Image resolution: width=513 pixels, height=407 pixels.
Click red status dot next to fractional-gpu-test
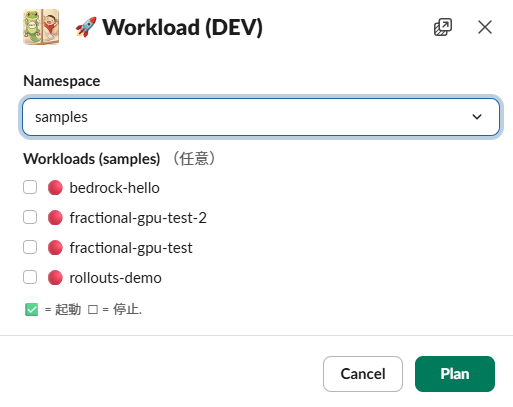click(55, 248)
